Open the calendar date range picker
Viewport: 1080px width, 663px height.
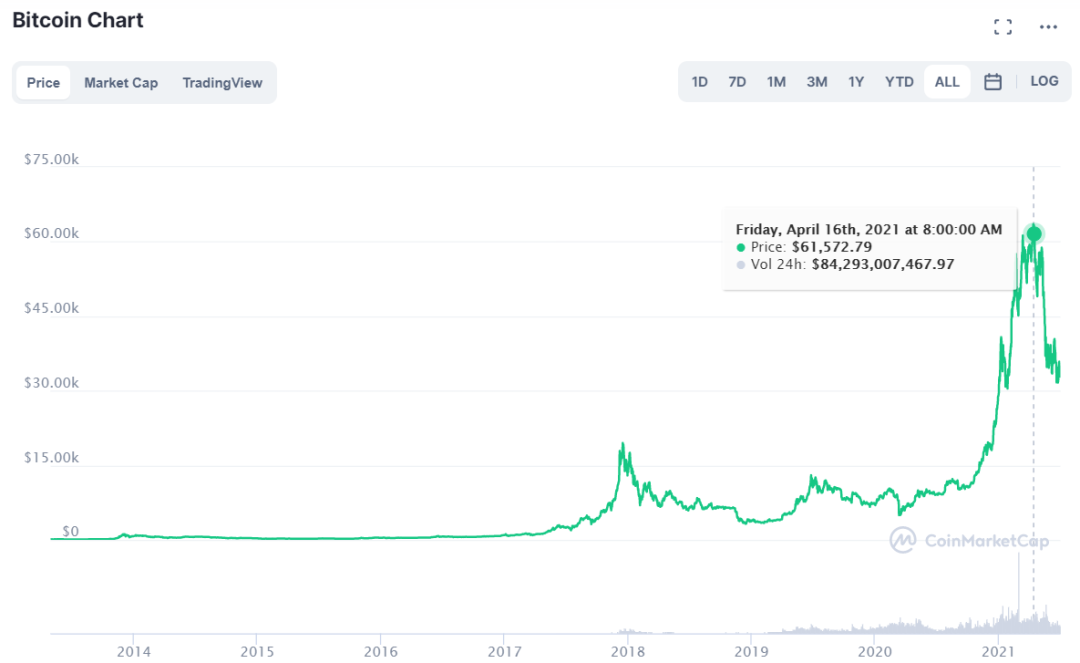(993, 82)
